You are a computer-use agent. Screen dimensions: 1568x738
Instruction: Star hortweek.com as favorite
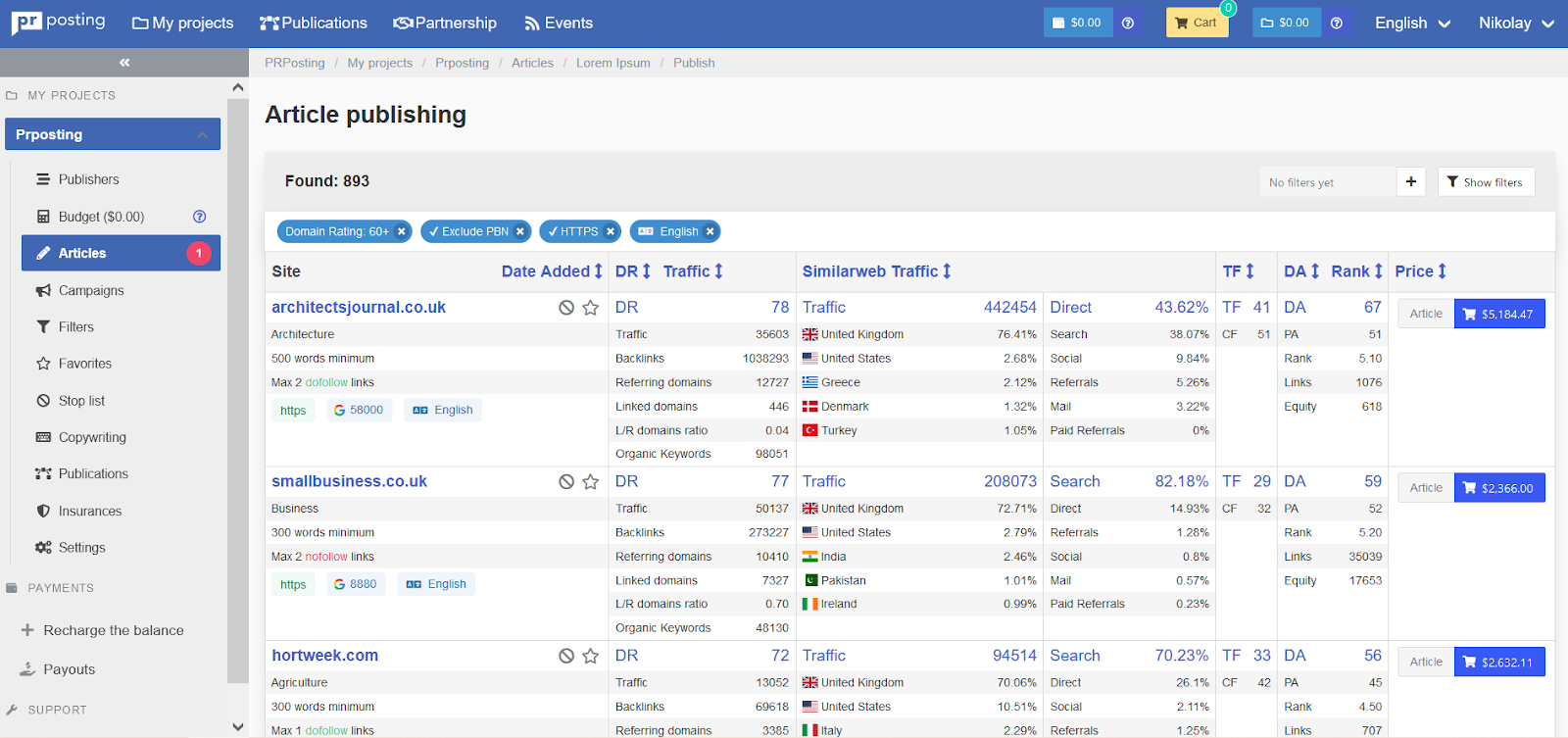tap(590, 656)
